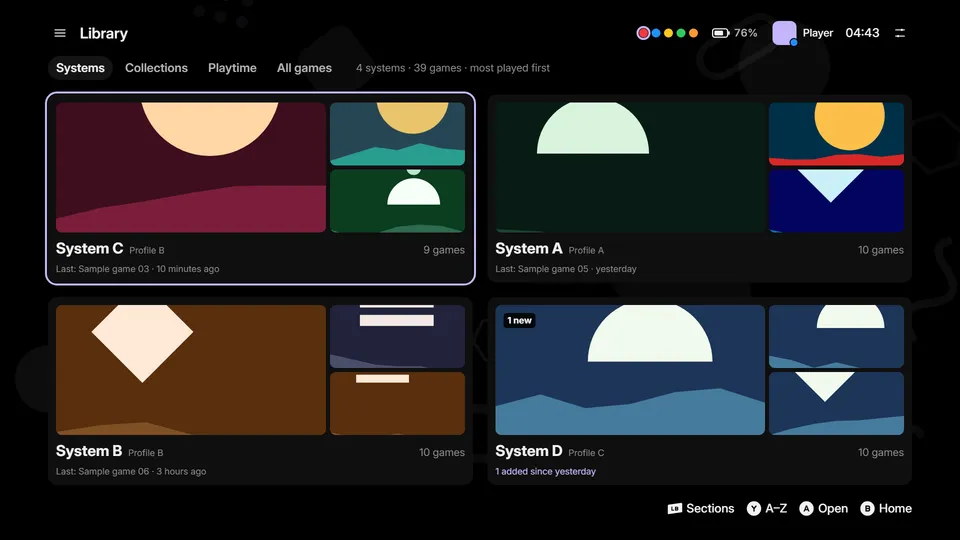Viewport: 960px width, 540px height.
Task: Open quick settings sliders icon
Action: point(900,33)
